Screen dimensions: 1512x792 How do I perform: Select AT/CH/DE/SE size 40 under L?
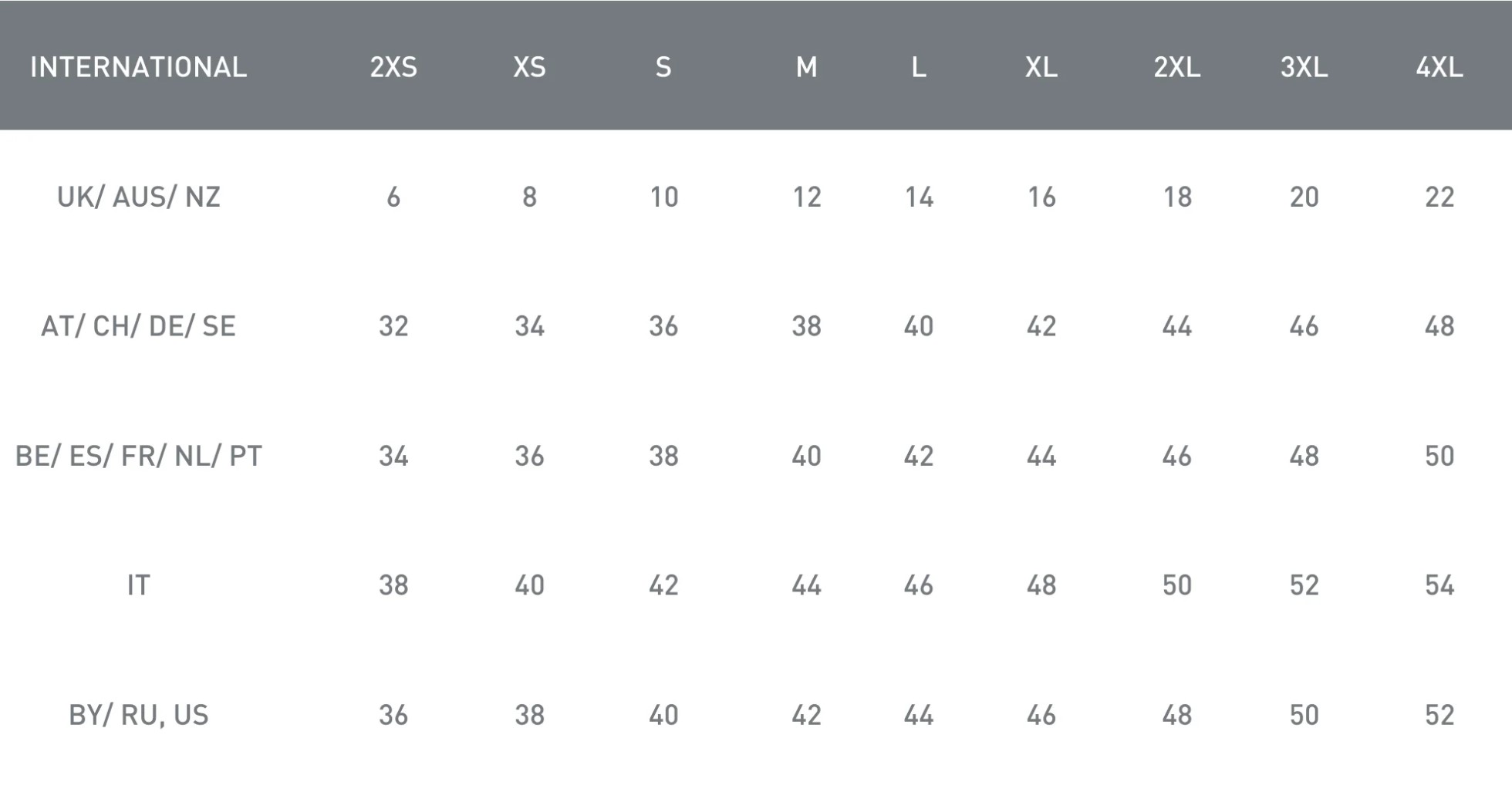click(x=918, y=326)
